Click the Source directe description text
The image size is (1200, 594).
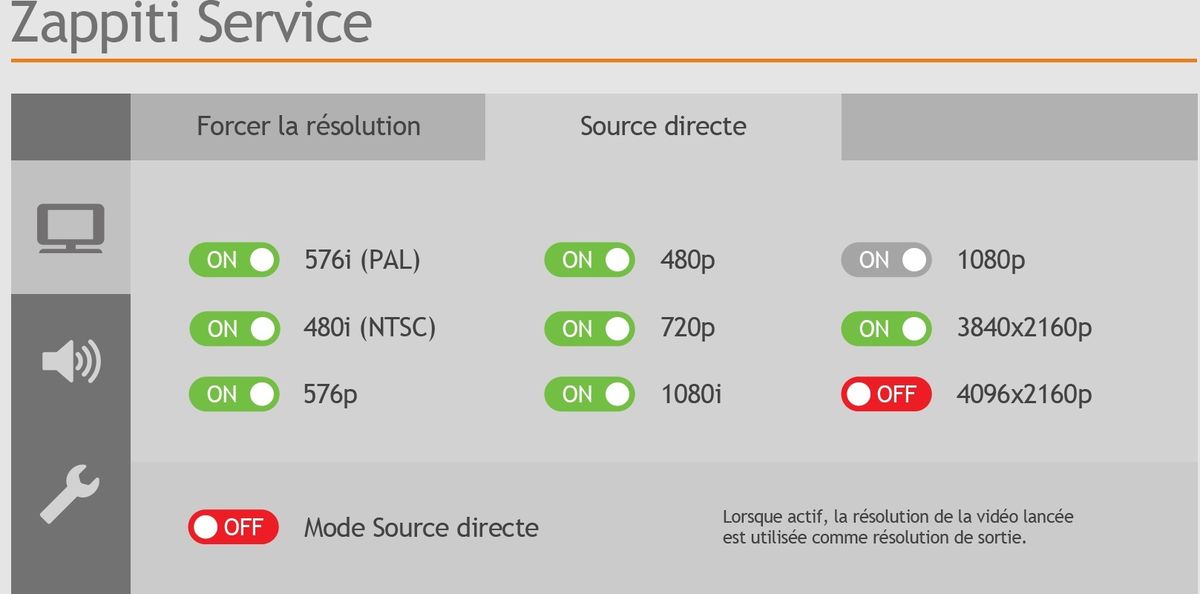pyautogui.click(x=898, y=528)
